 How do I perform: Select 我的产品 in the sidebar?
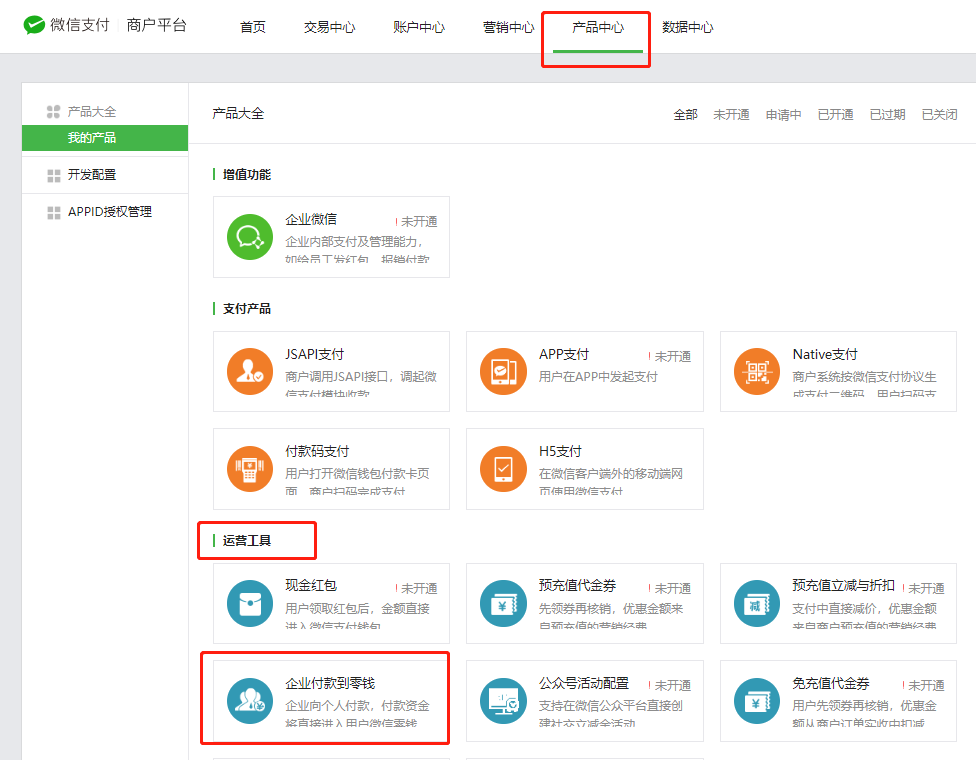pos(105,138)
